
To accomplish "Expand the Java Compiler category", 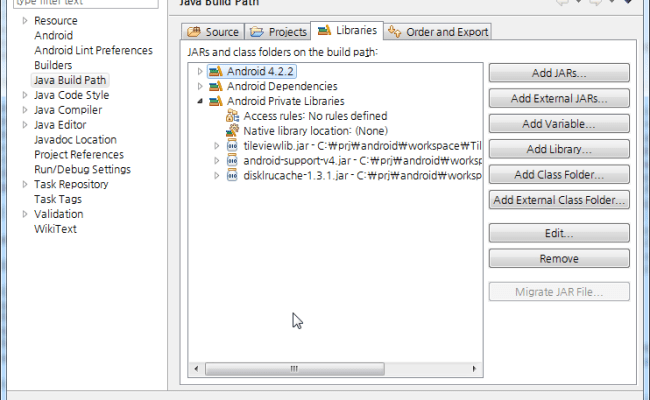I will pyautogui.click(x=25, y=110).
